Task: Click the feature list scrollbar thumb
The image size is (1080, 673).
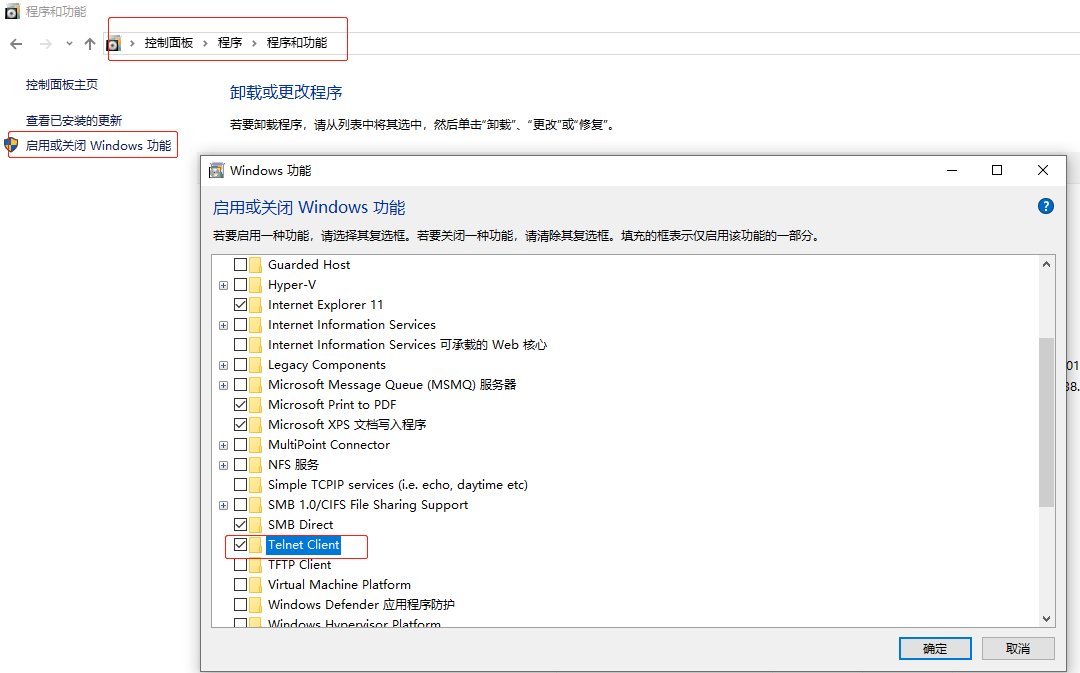Action: click(1046, 422)
